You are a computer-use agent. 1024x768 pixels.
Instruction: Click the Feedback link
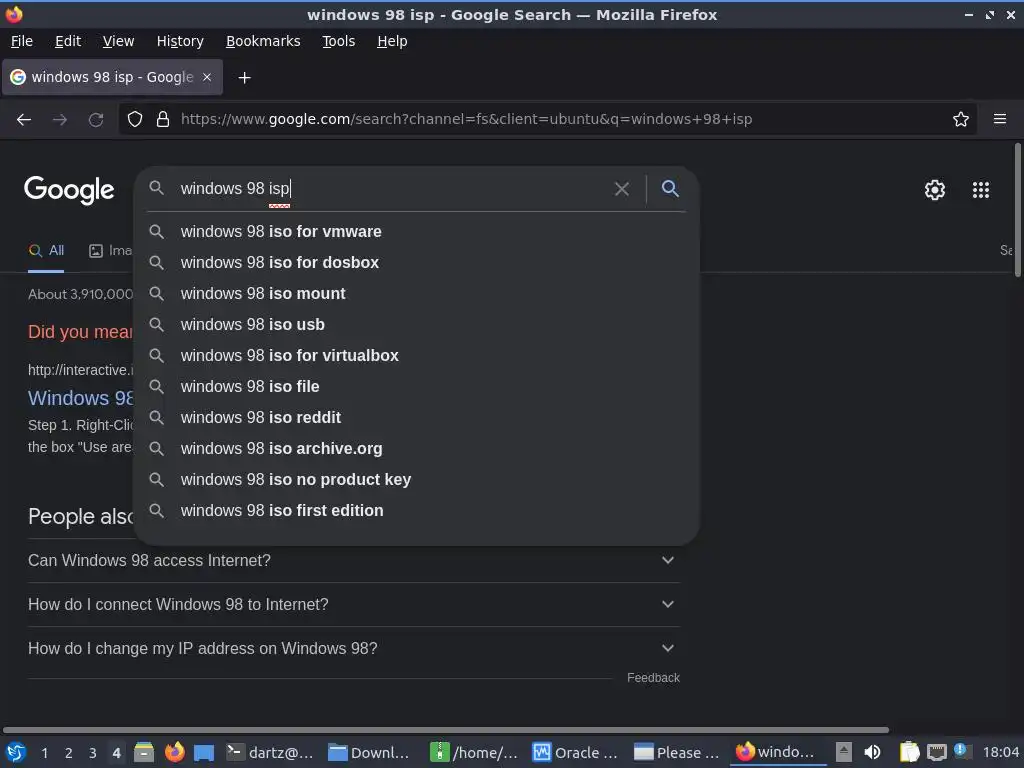653,678
